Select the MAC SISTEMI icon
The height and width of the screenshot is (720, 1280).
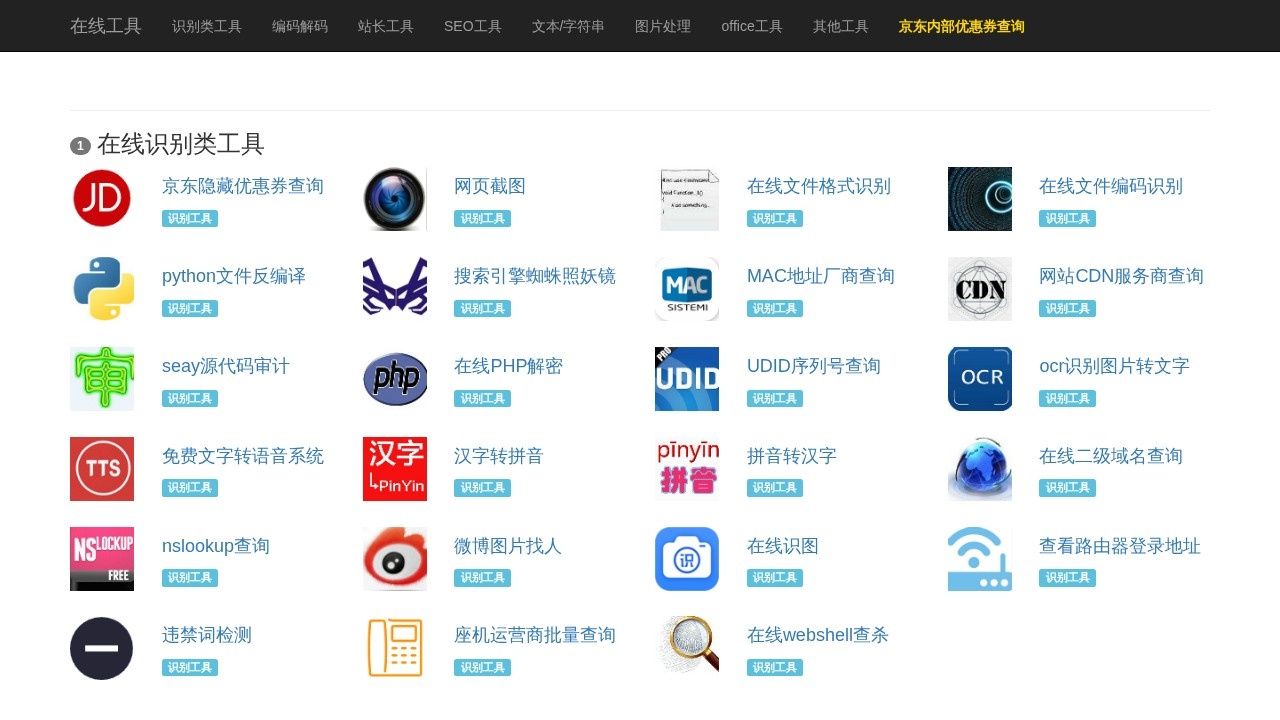(x=687, y=288)
